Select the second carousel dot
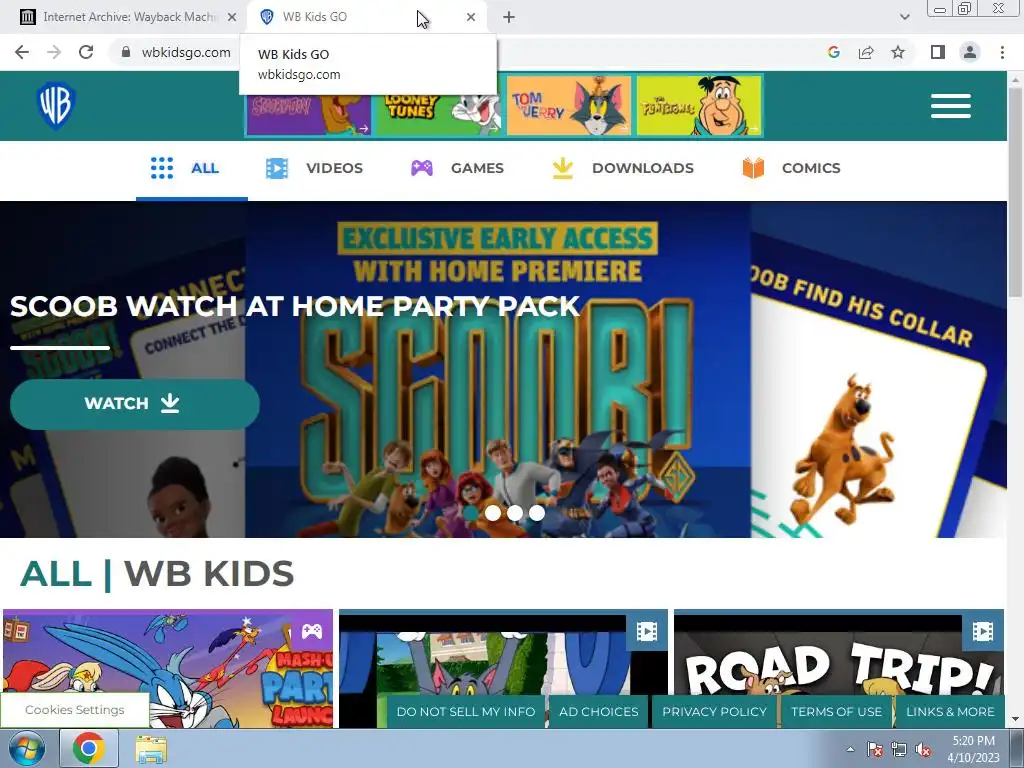This screenshot has height=768, width=1024. pos(493,513)
